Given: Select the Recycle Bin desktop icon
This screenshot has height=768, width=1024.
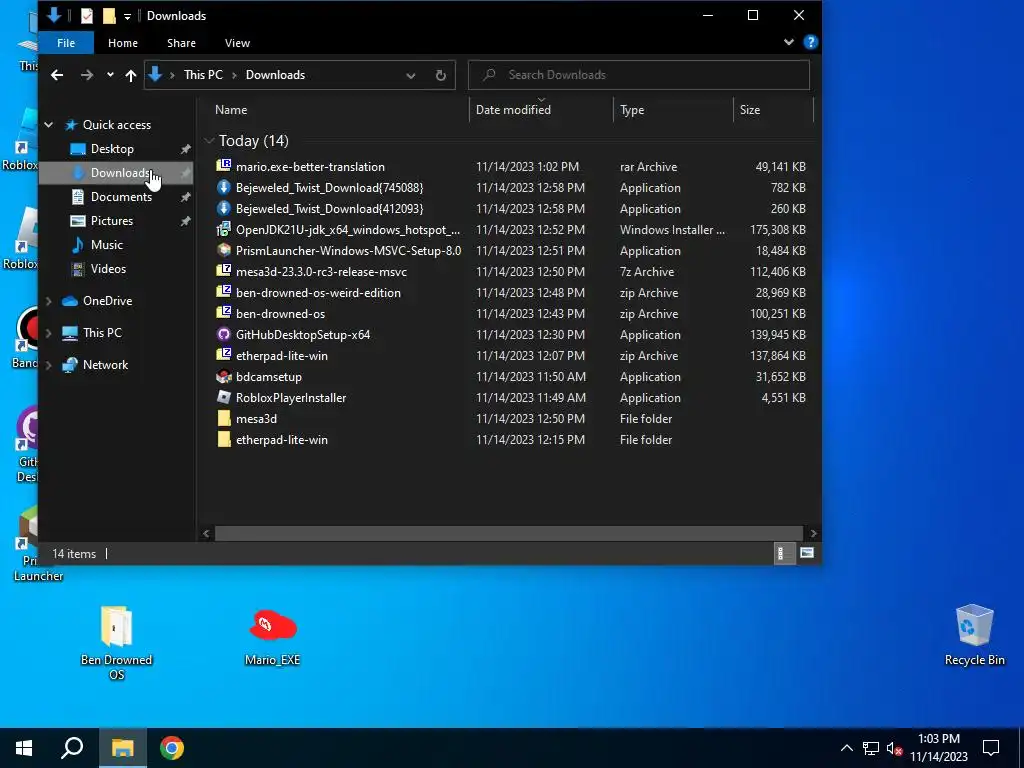Looking at the screenshot, I should point(974,635).
